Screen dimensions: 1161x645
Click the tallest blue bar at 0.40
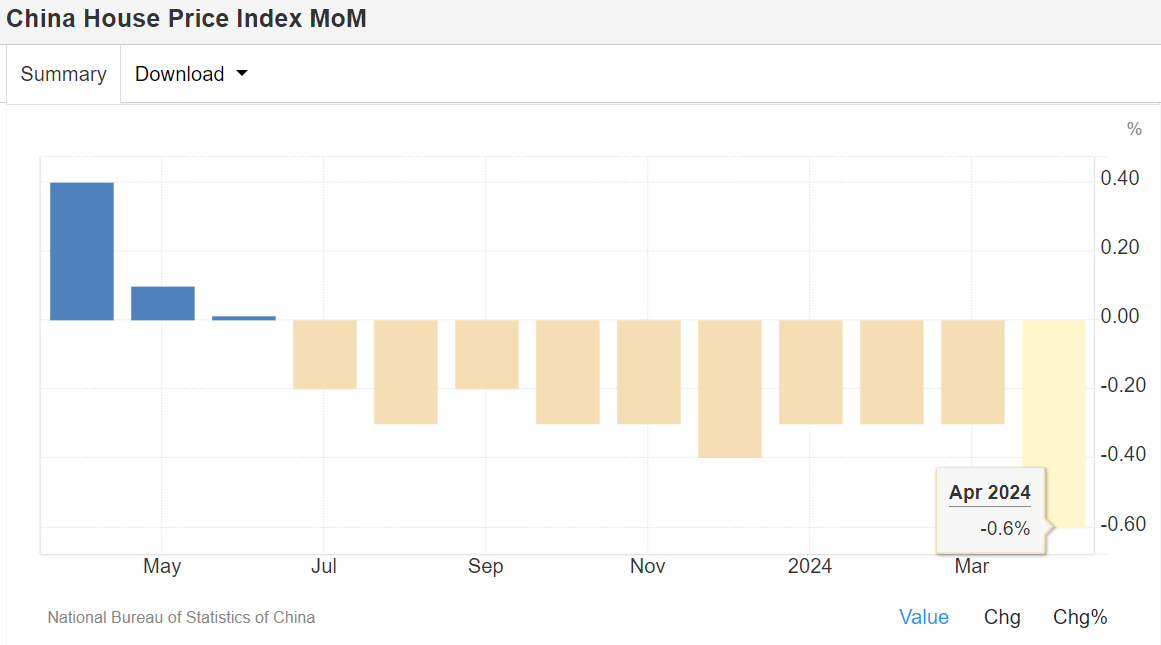pyautogui.click(x=82, y=251)
